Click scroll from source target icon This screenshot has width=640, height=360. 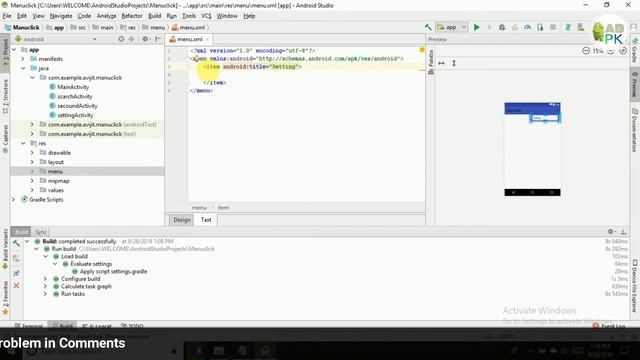(x=121, y=39)
